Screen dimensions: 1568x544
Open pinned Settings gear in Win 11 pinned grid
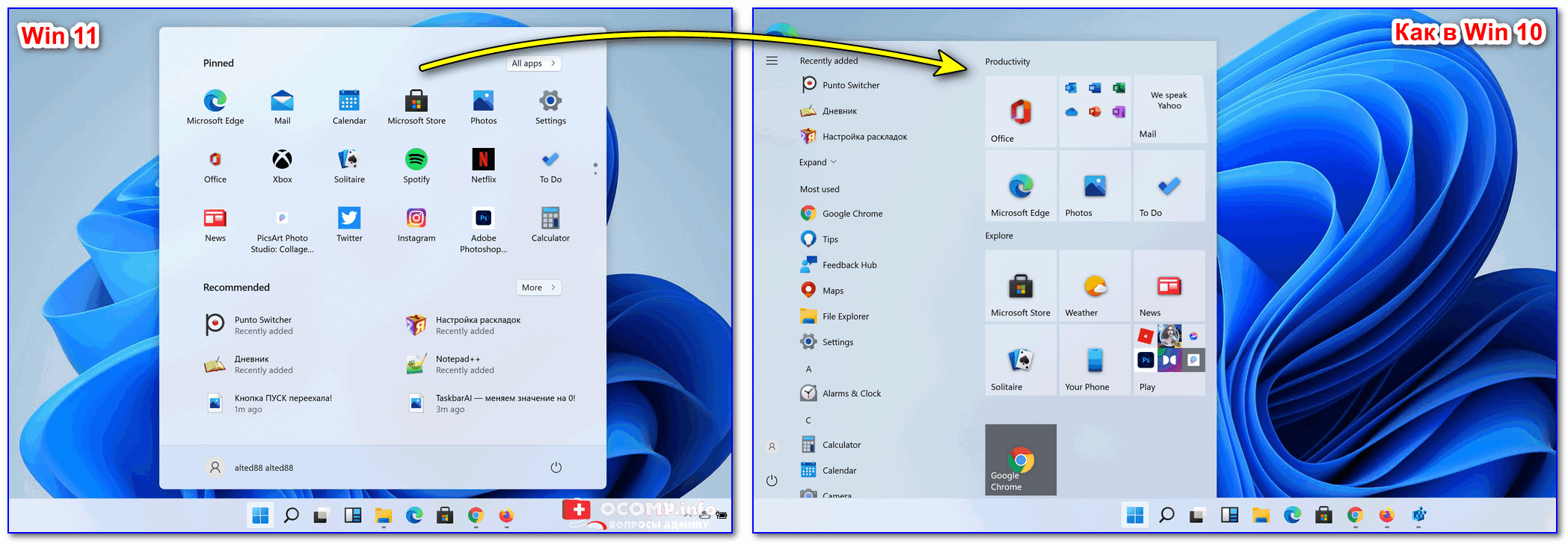[550, 107]
